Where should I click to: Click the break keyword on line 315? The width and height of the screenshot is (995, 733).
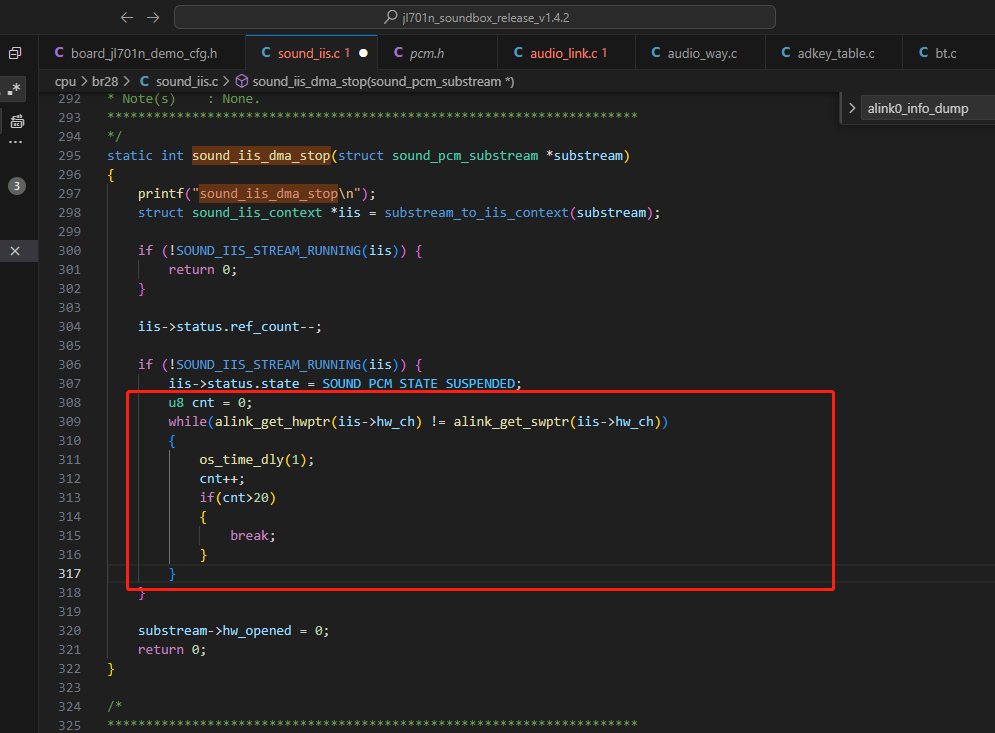click(249, 536)
